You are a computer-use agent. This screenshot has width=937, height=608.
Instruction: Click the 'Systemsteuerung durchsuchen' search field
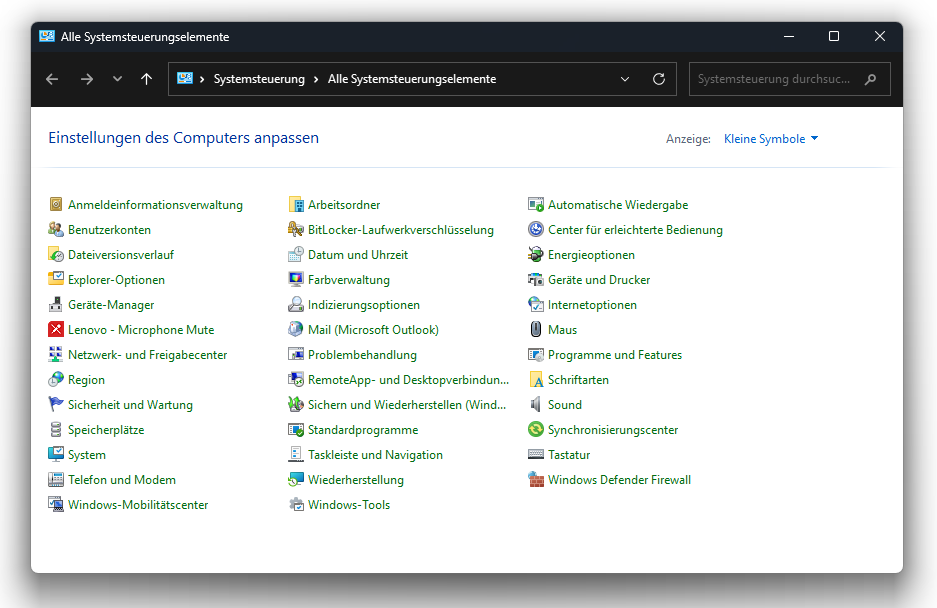[774, 79]
